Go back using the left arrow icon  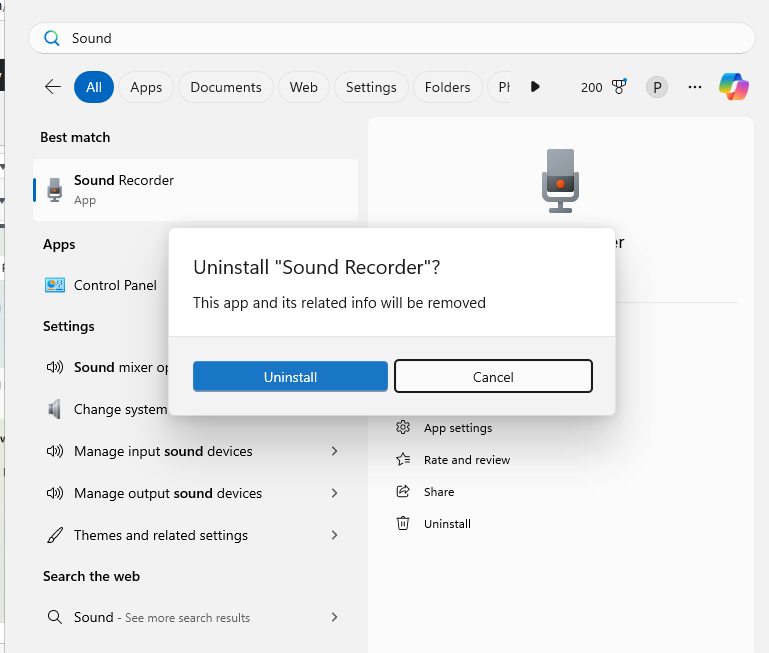53,87
